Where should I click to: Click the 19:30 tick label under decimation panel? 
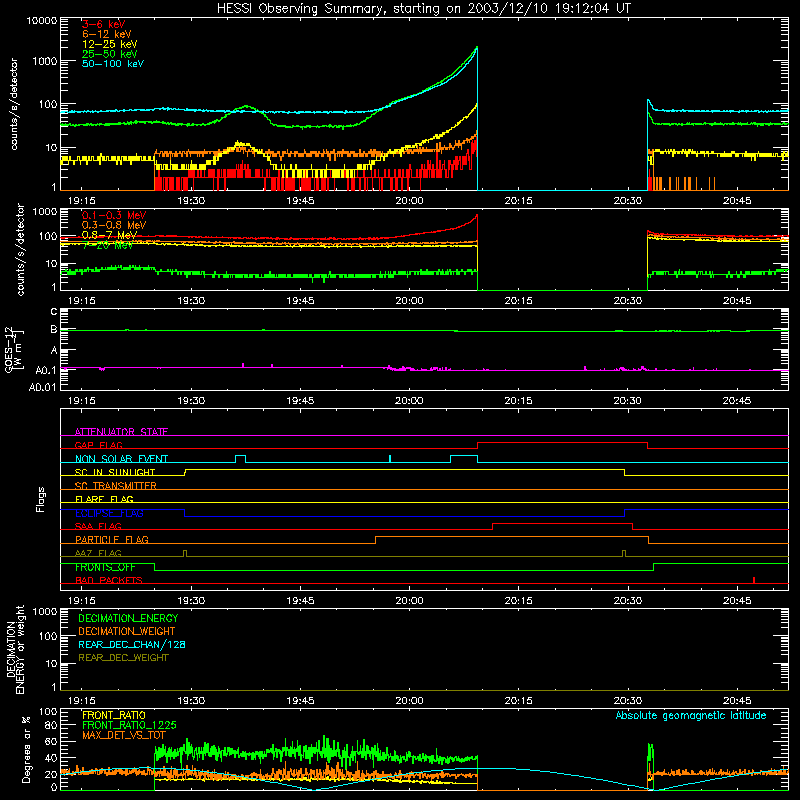tap(191, 701)
